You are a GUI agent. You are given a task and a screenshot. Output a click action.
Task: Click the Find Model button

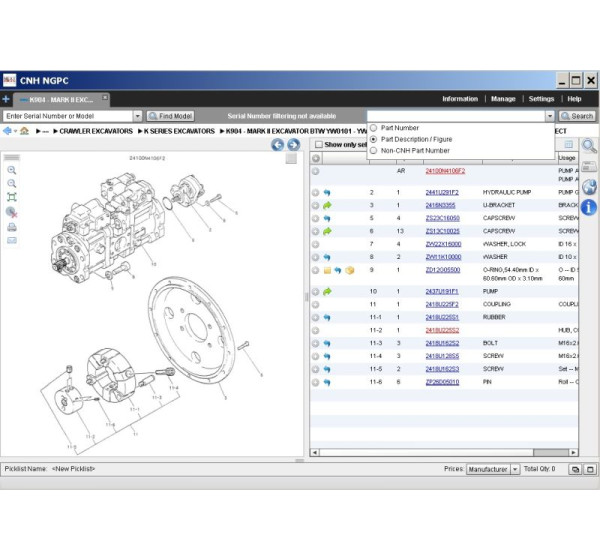(x=171, y=116)
